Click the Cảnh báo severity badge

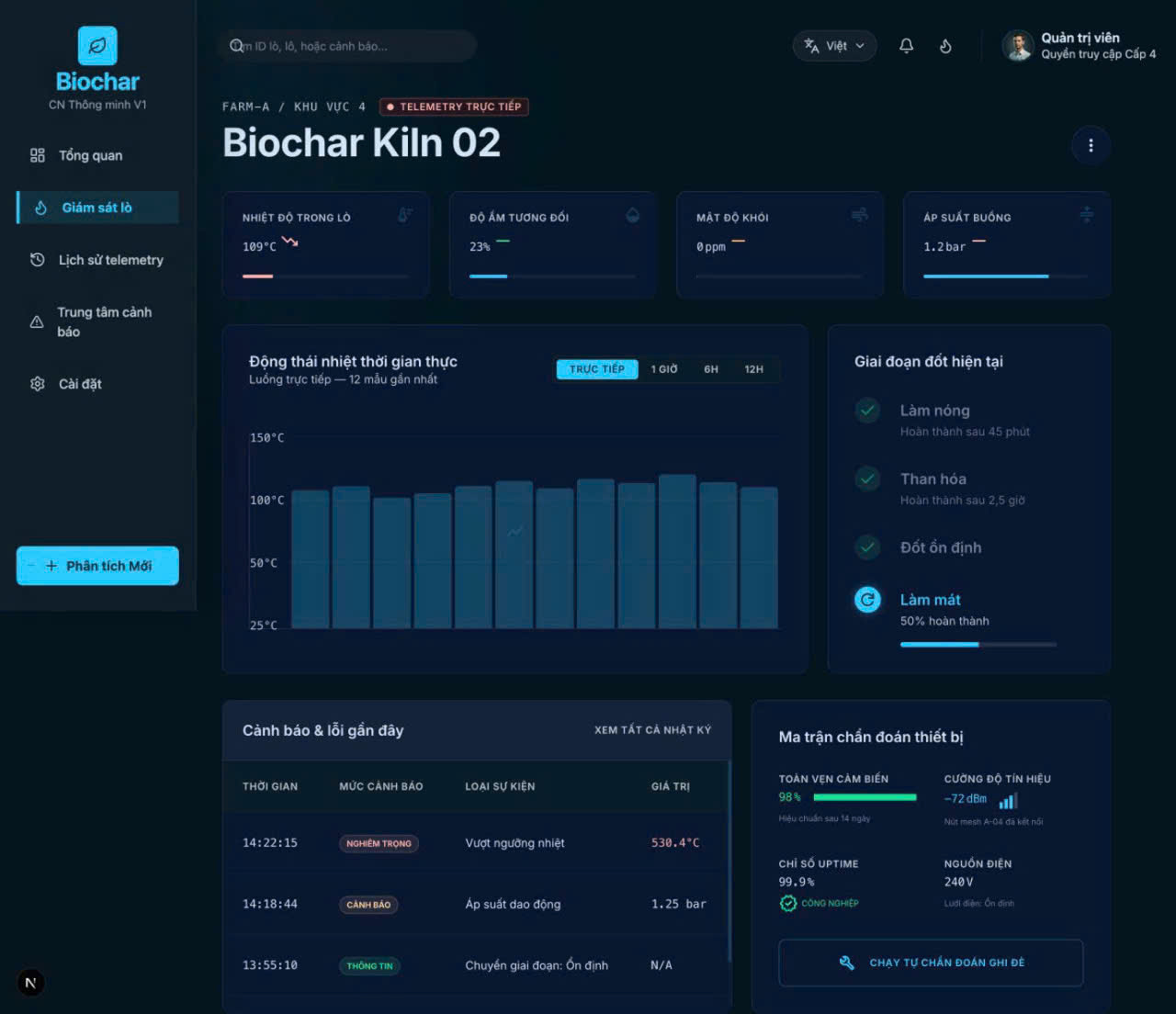pyautogui.click(x=368, y=905)
